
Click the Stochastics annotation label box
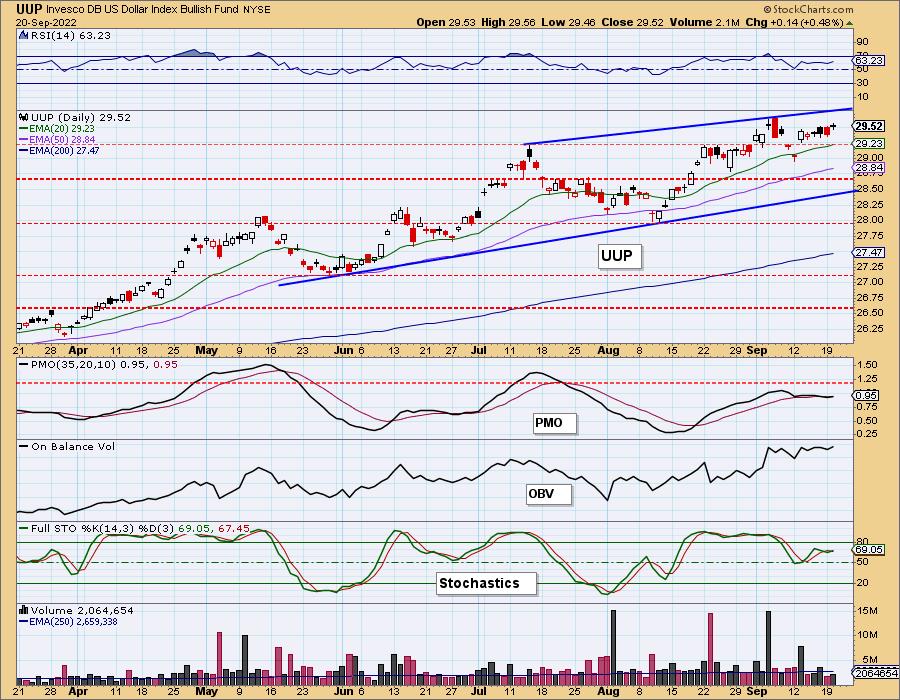click(486, 584)
